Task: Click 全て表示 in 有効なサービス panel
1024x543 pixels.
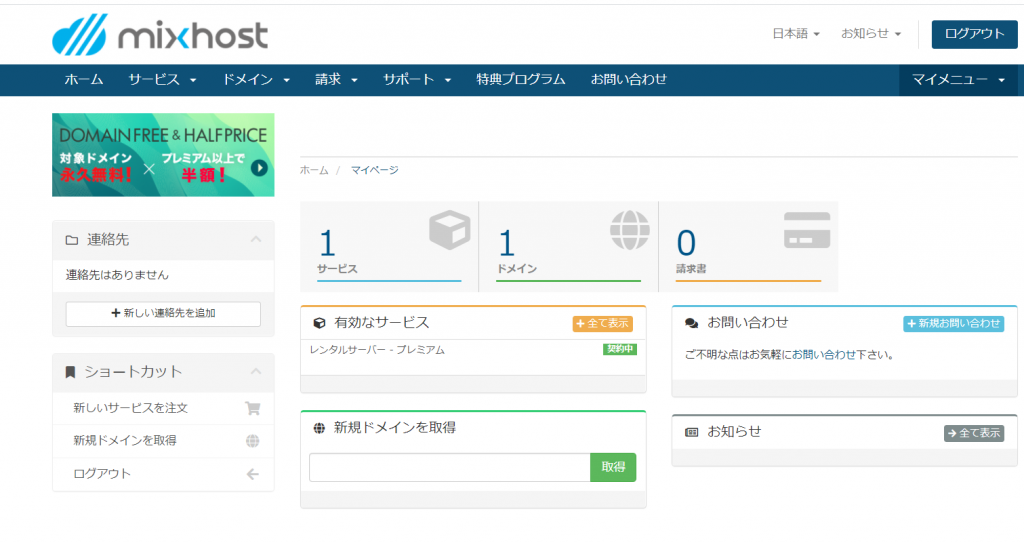Action: [602, 323]
